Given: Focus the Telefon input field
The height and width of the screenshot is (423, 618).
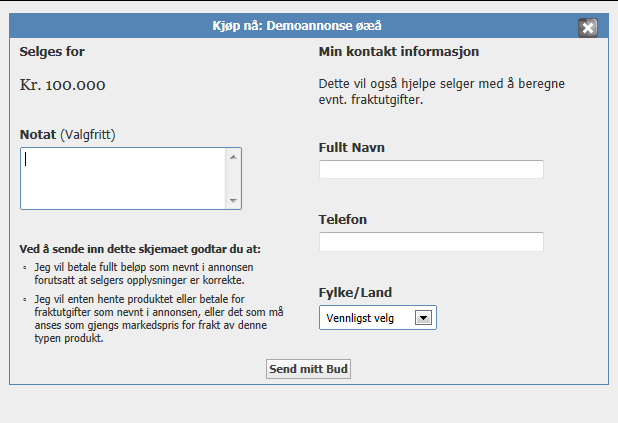Looking at the screenshot, I should pyautogui.click(x=431, y=242).
